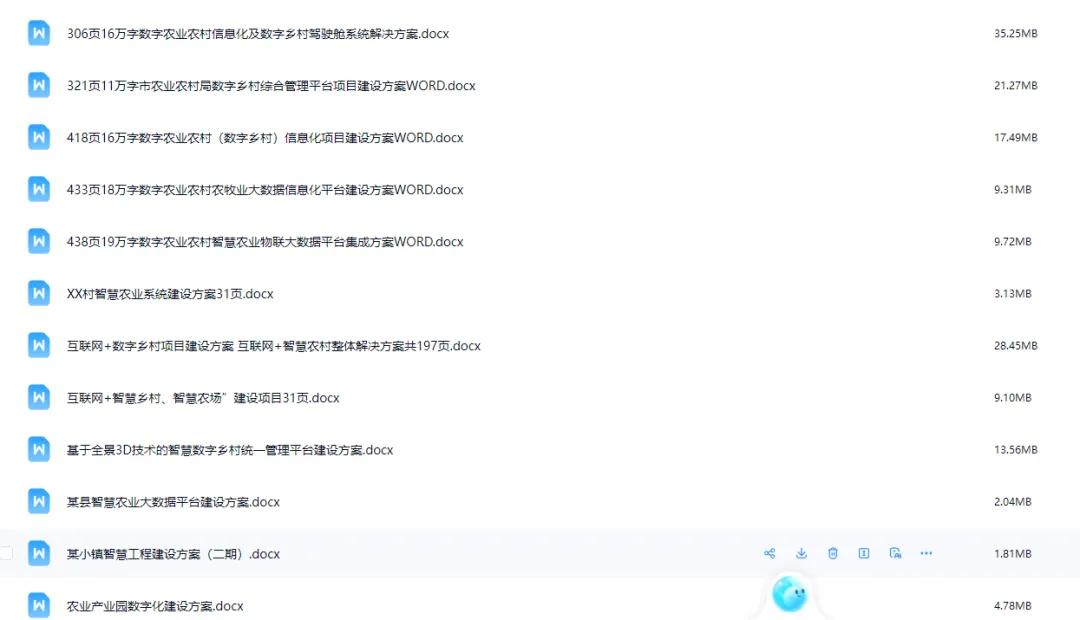This screenshot has height=620, width=1080.
Task: Open the three-dot more options menu
Action: point(926,553)
